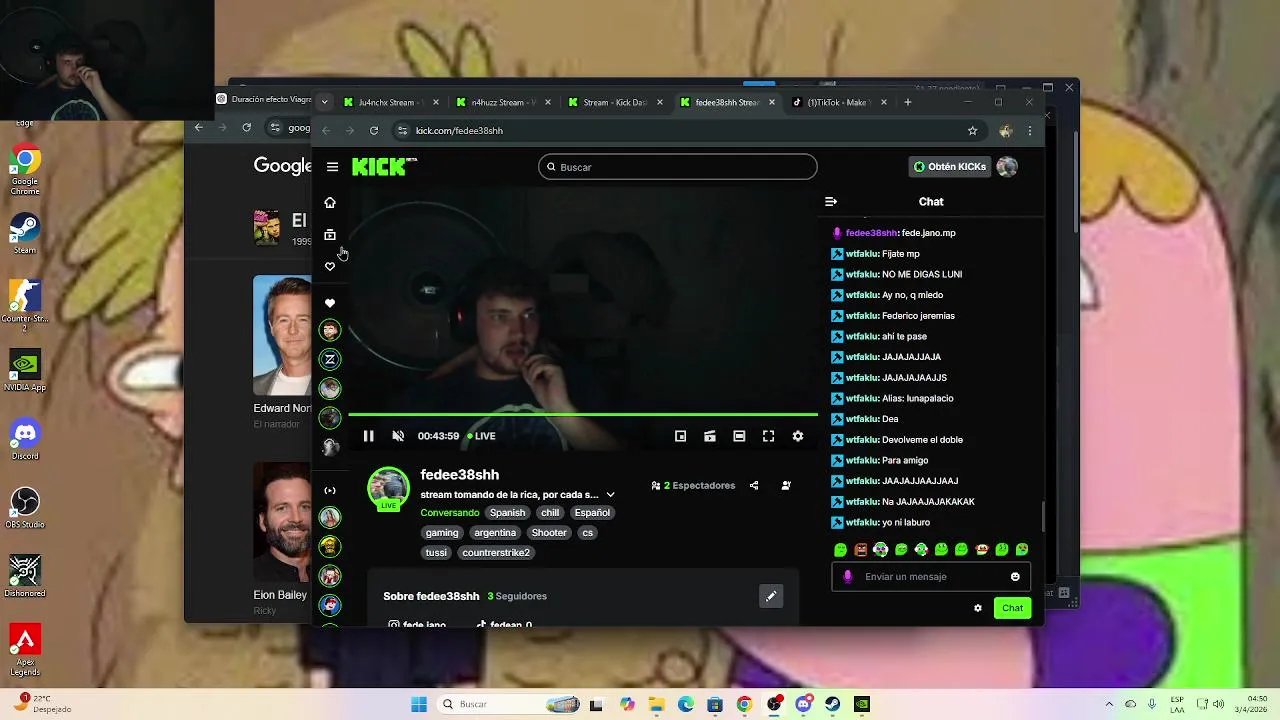Viewport: 1280px width, 720px height.
Task: Collapse the chat panel with the arrow icon
Action: pyautogui.click(x=830, y=201)
